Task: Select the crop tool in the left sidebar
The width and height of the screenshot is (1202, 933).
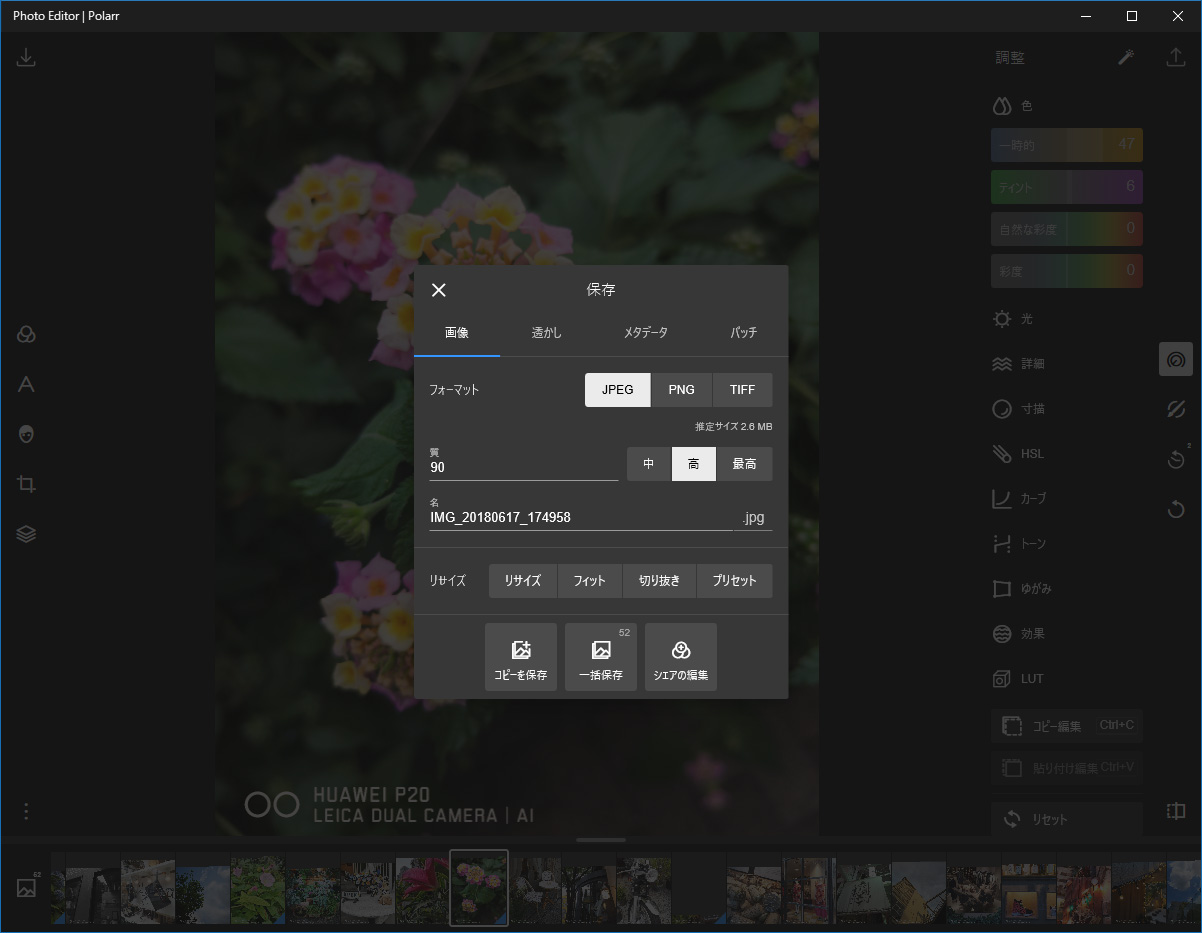Action: tap(26, 483)
